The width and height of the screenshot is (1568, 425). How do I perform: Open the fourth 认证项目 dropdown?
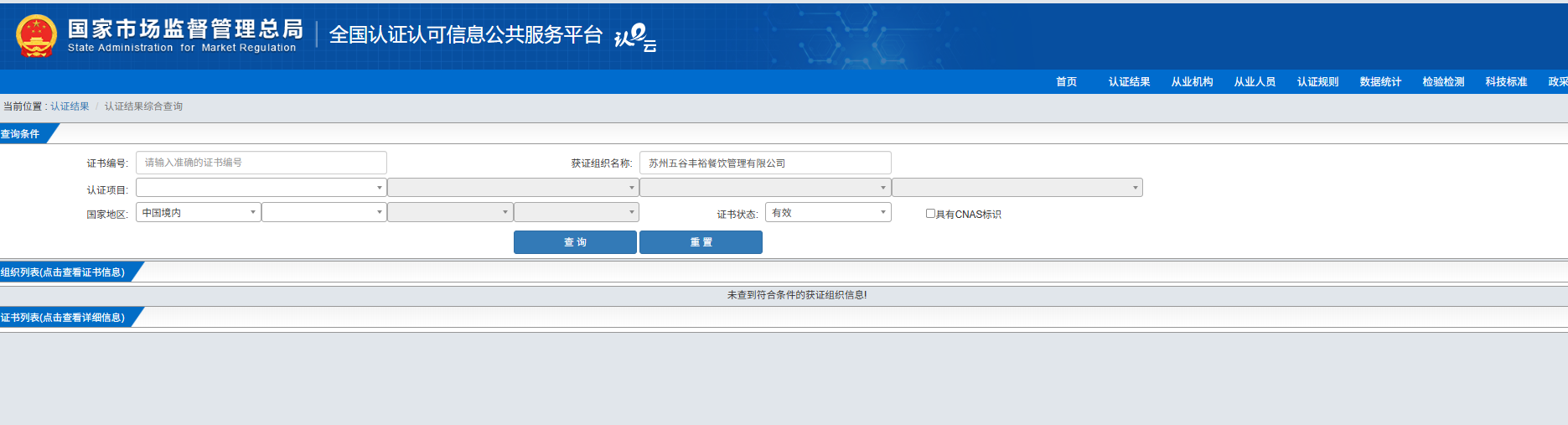[x=1017, y=188]
